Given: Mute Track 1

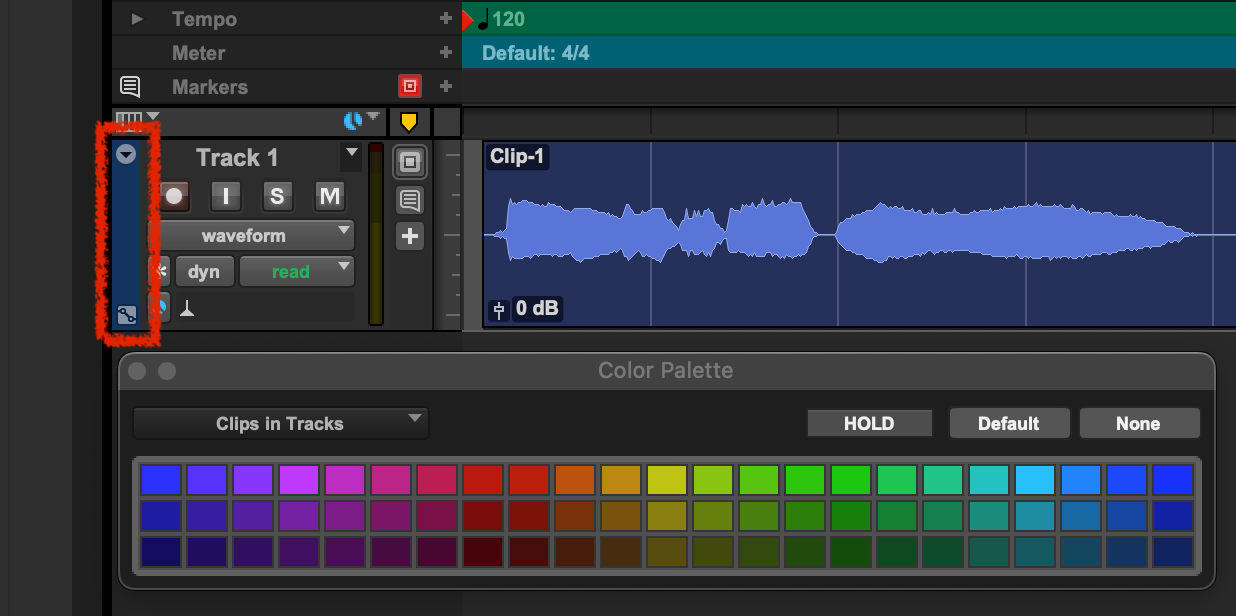Looking at the screenshot, I should (329, 196).
